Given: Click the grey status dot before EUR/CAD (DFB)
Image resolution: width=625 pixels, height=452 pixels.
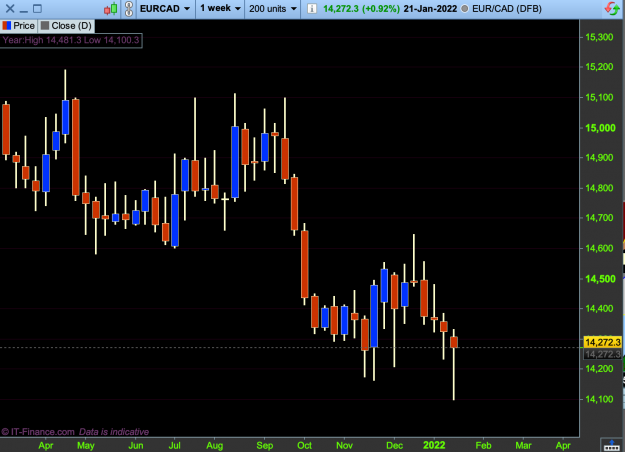Looking at the screenshot, I should (464, 8).
